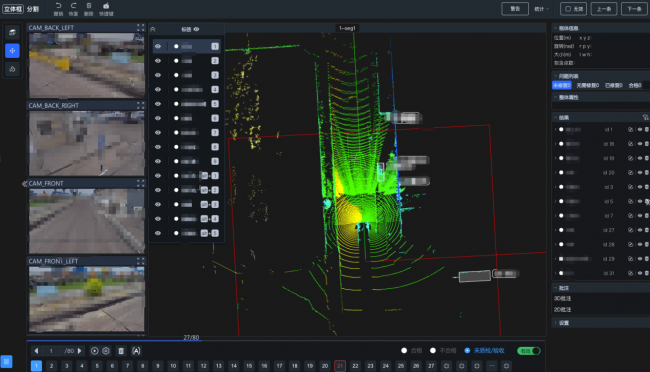This screenshot has height=372, width=650.
Task: Open the filter icon in results header
Action: point(645,118)
